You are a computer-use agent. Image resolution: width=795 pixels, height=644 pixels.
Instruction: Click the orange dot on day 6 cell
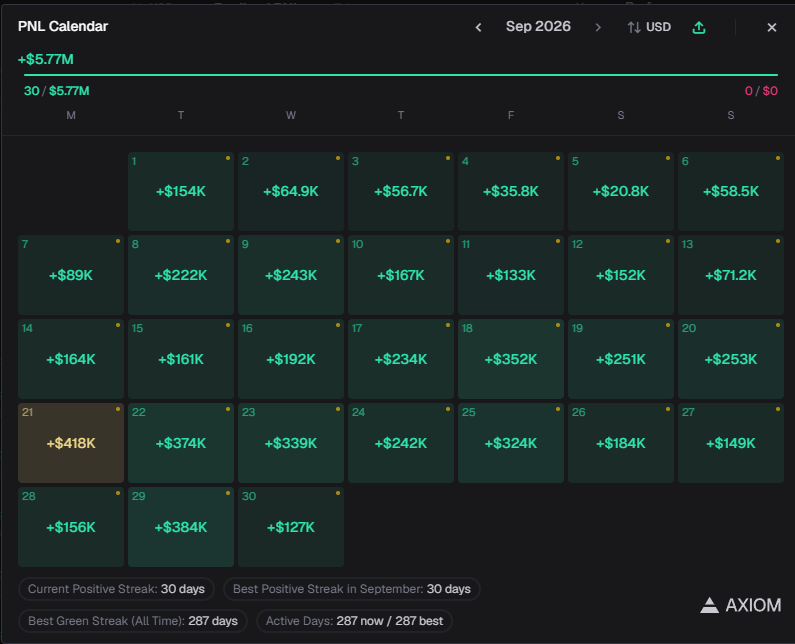coord(778,158)
